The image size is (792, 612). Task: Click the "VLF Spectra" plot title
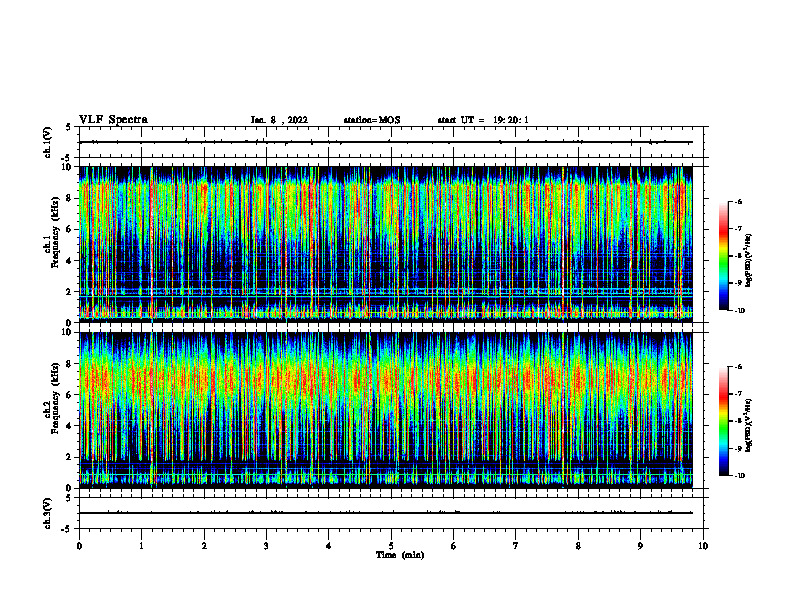click(113, 120)
